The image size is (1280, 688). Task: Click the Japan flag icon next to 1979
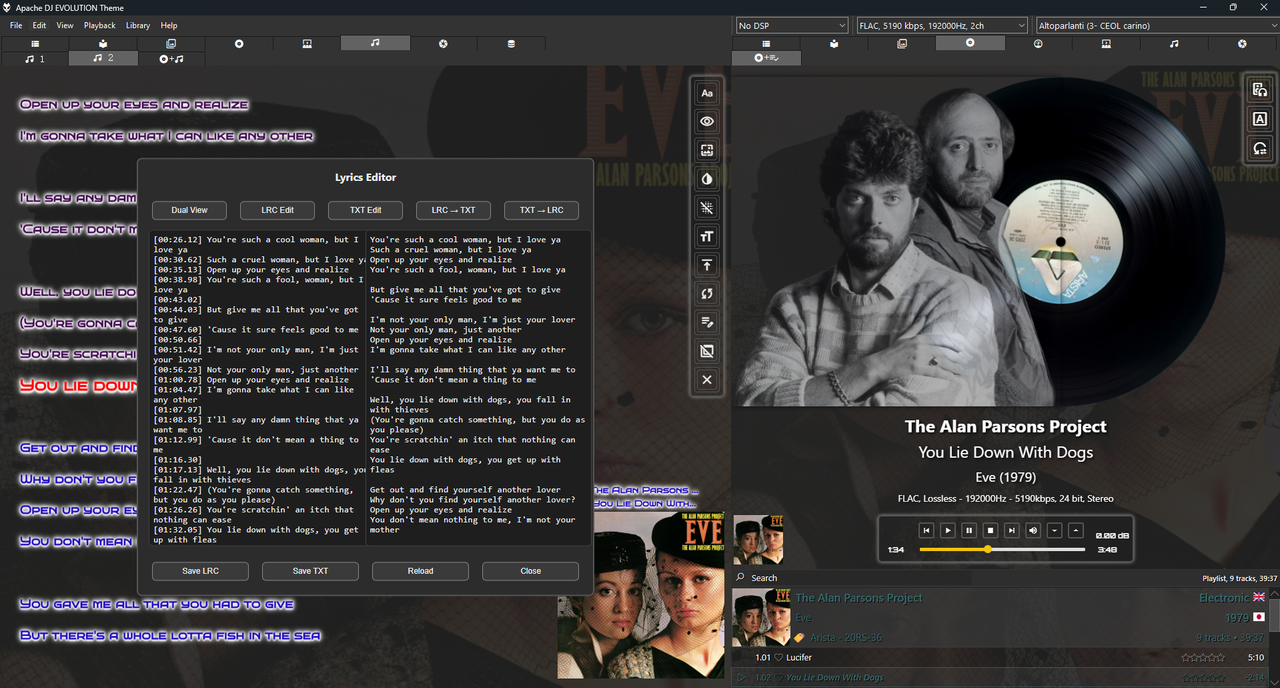tap(1259, 618)
